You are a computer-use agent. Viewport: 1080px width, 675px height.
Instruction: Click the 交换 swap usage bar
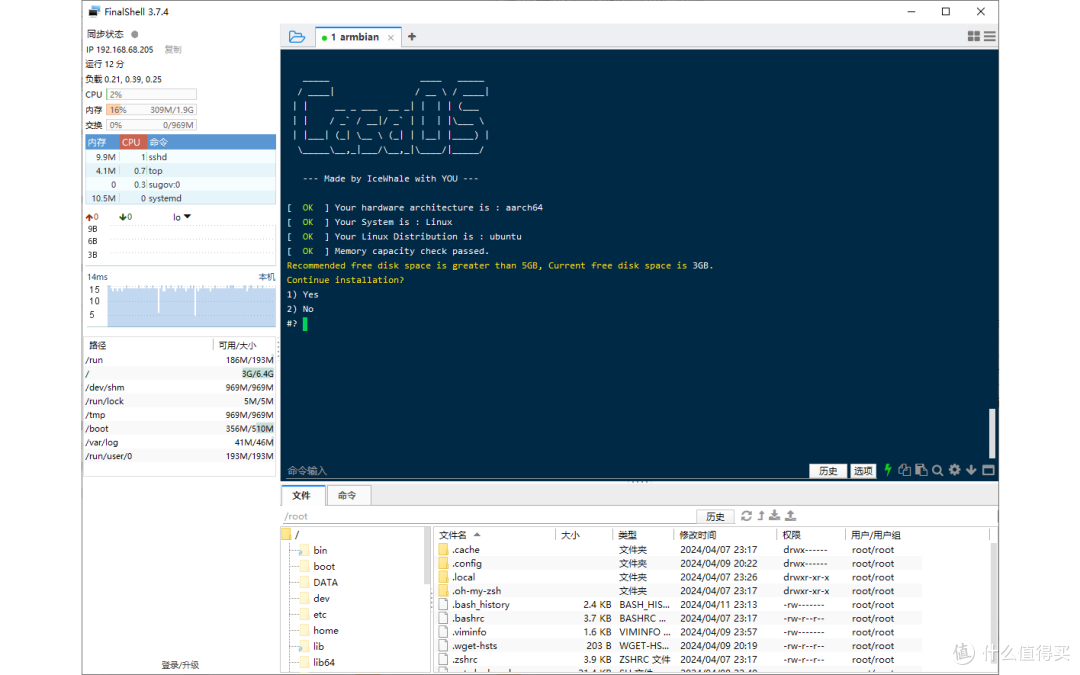click(152, 125)
